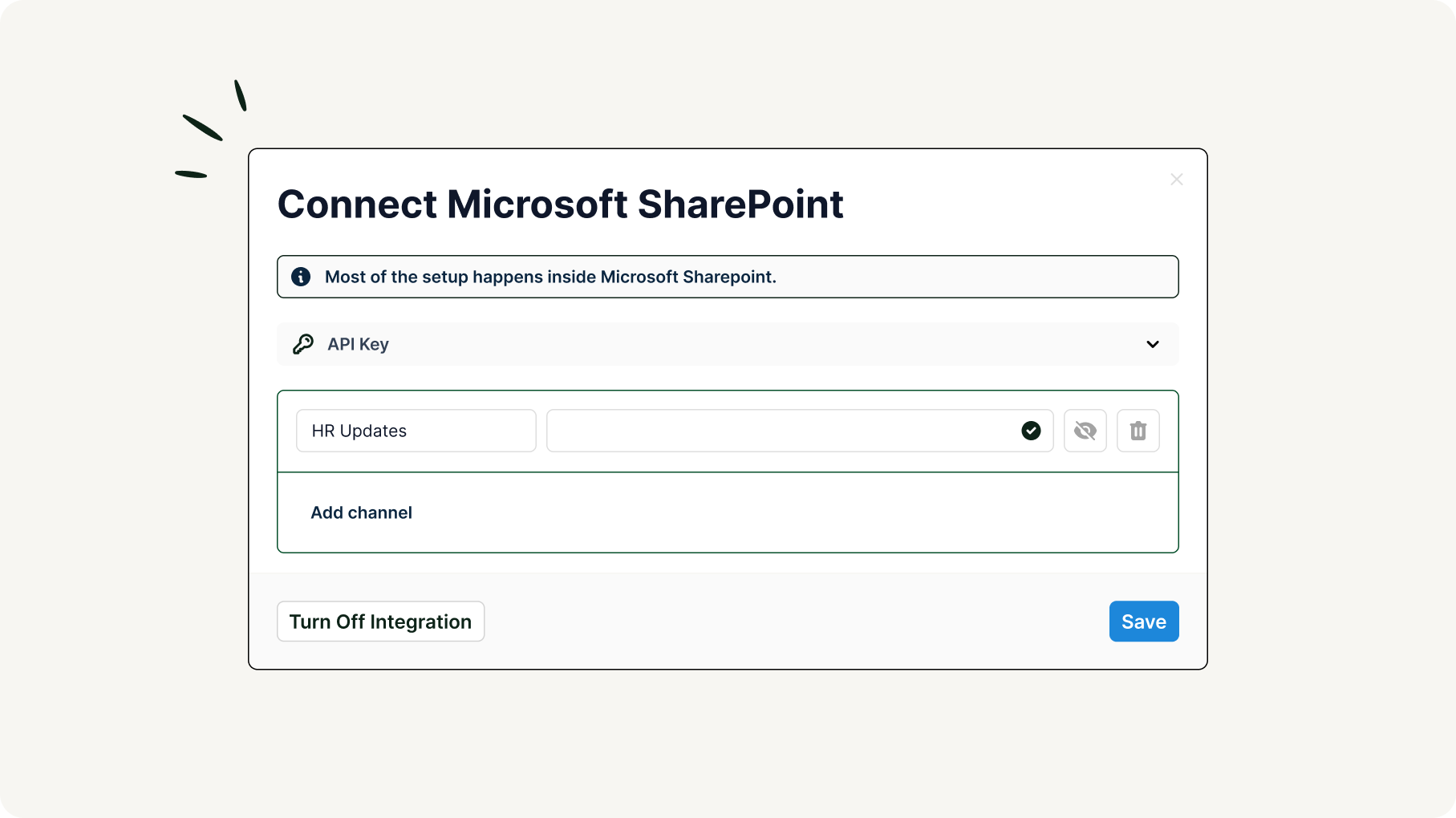Delete the HR Updates channel with the trash icon
The height and width of the screenshot is (818, 1456).
click(x=1138, y=431)
